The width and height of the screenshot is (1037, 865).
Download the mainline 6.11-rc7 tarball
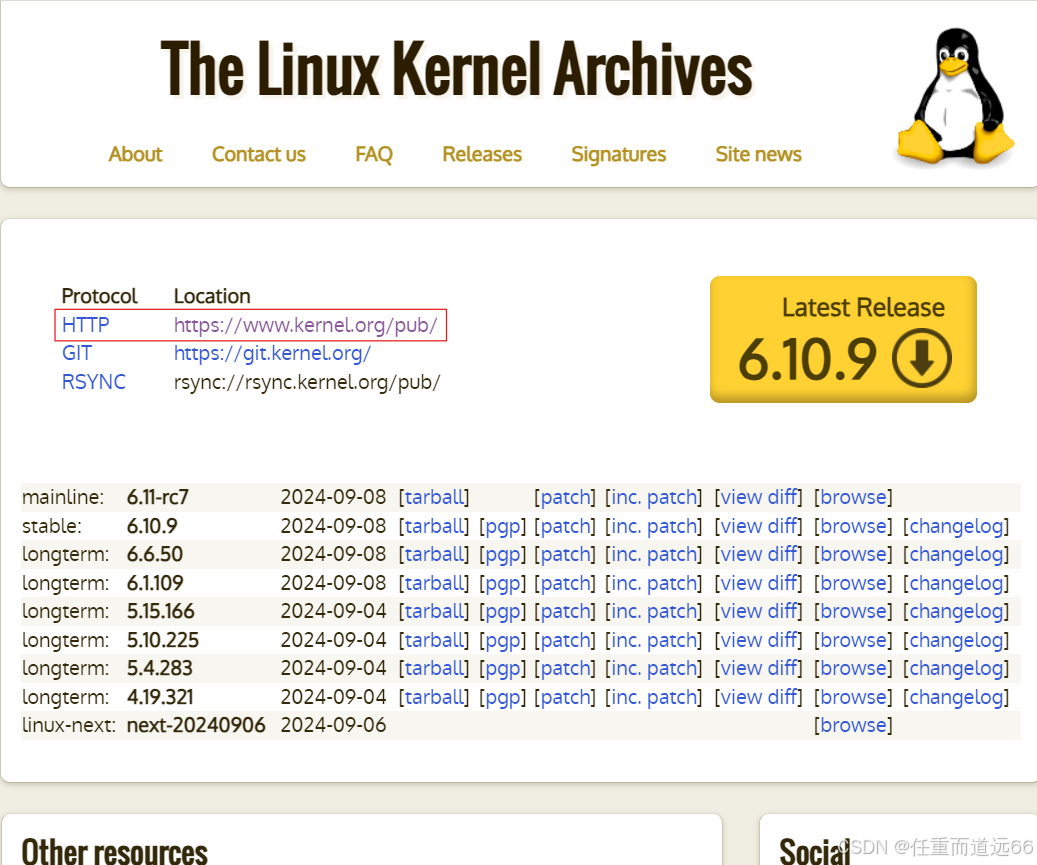(x=434, y=497)
